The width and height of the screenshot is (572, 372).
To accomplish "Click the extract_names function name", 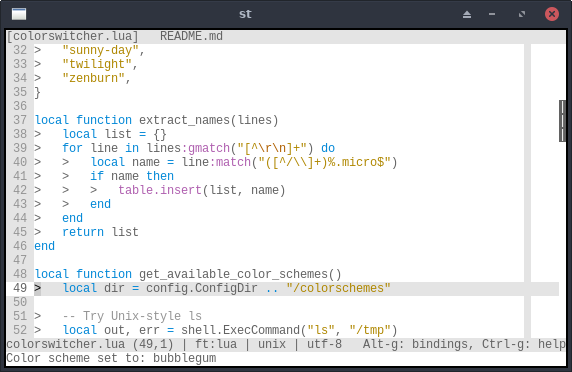I will (x=184, y=120).
